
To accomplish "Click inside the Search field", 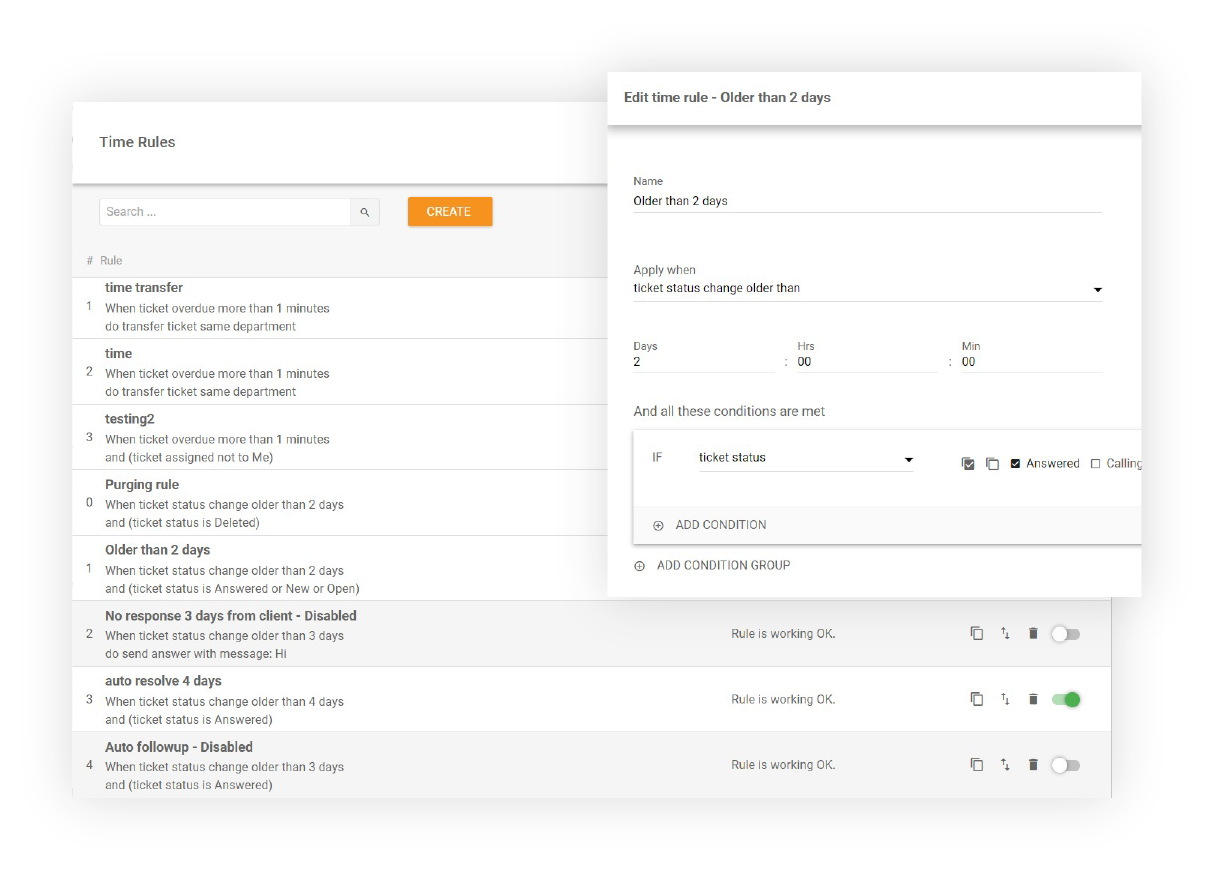I will pyautogui.click(x=220, y=211).
